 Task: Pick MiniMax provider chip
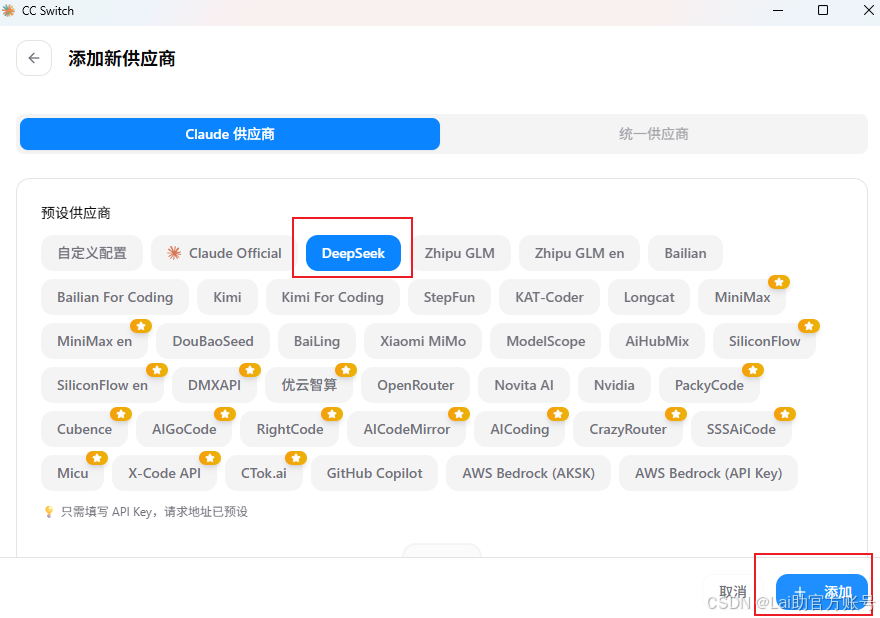[x=742, y=297]
